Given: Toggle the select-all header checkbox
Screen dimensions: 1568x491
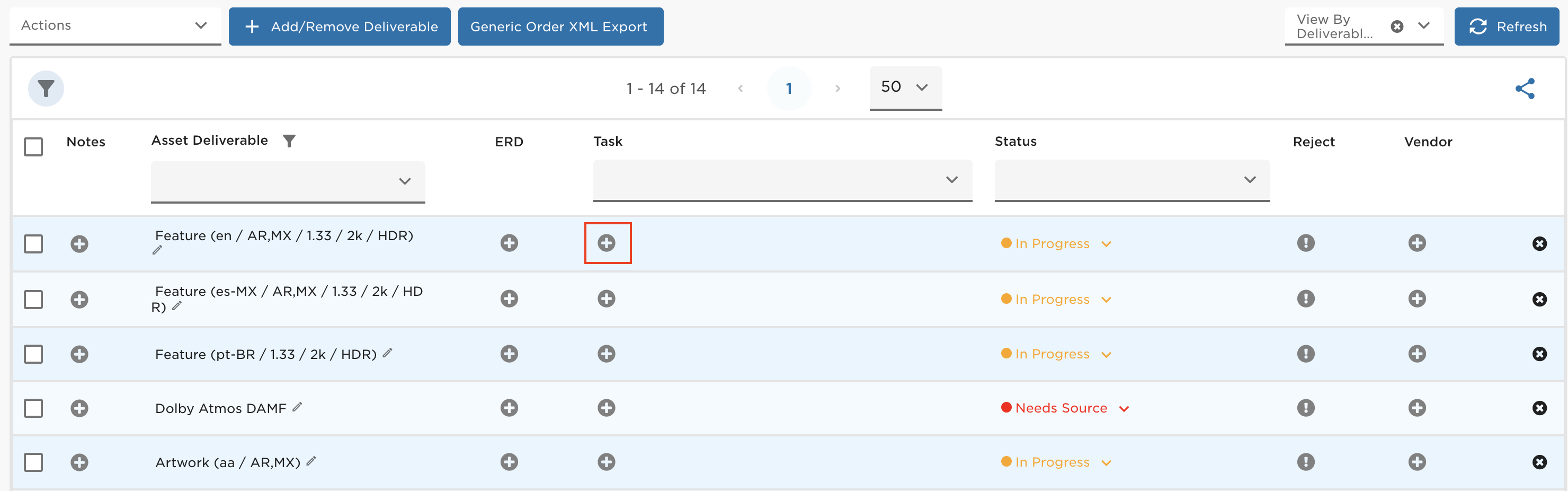Looking at the screenshot, I should tap(33, 147).
